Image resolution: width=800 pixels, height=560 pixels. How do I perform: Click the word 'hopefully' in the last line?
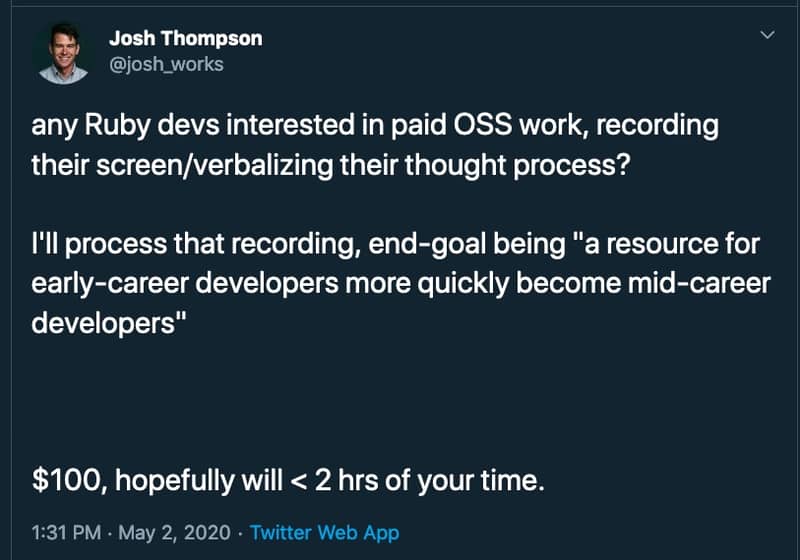(174, 481)
